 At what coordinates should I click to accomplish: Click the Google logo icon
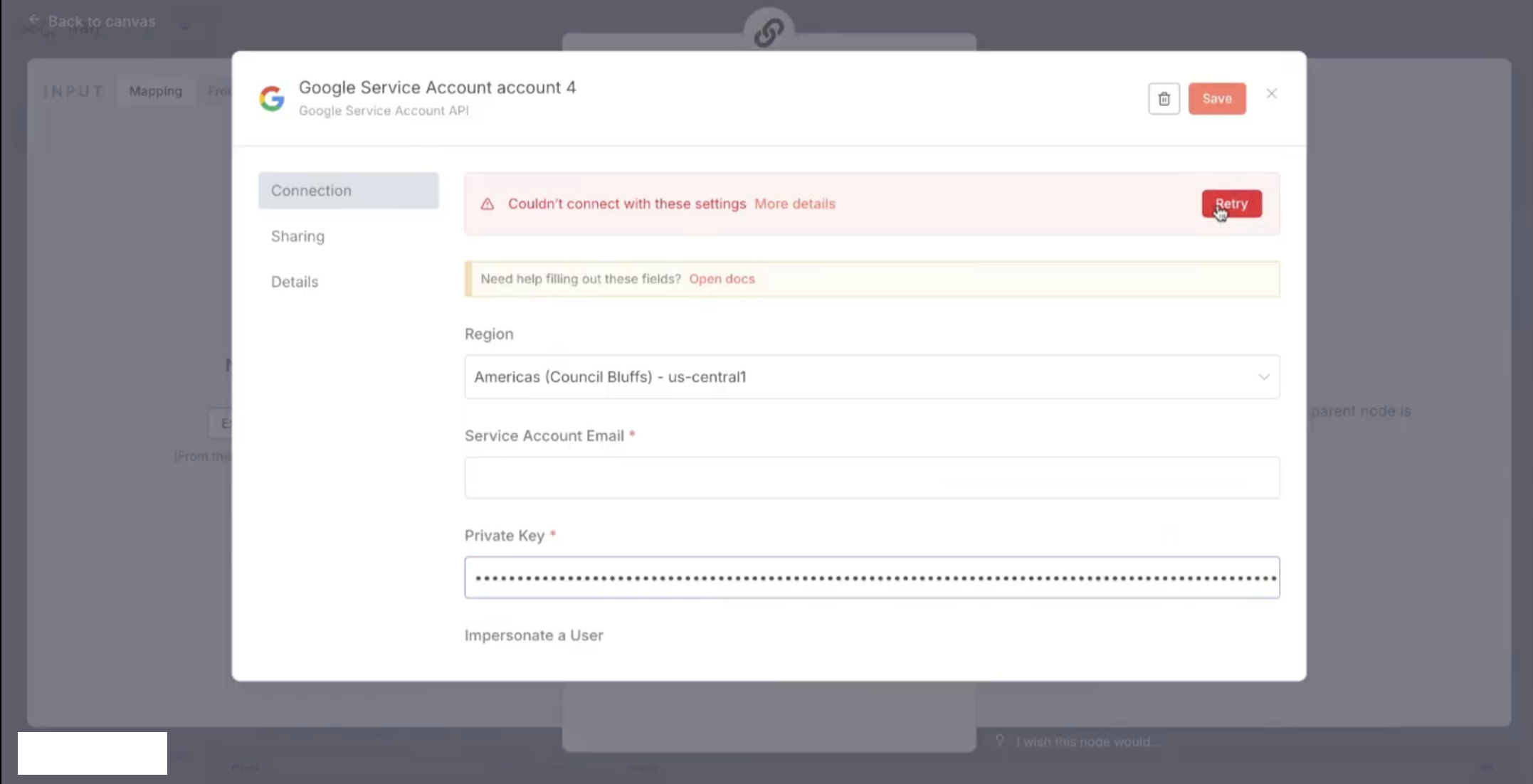(x=272, y=99)
